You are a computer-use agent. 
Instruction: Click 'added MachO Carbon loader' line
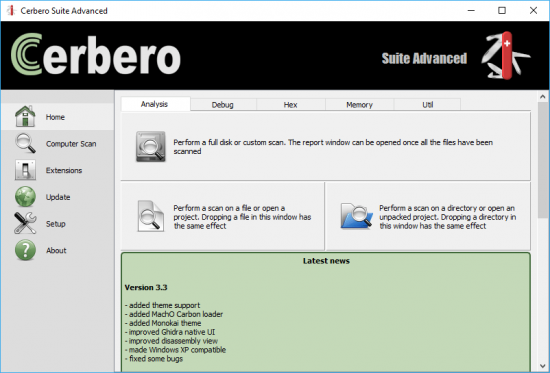pos(174,314)
